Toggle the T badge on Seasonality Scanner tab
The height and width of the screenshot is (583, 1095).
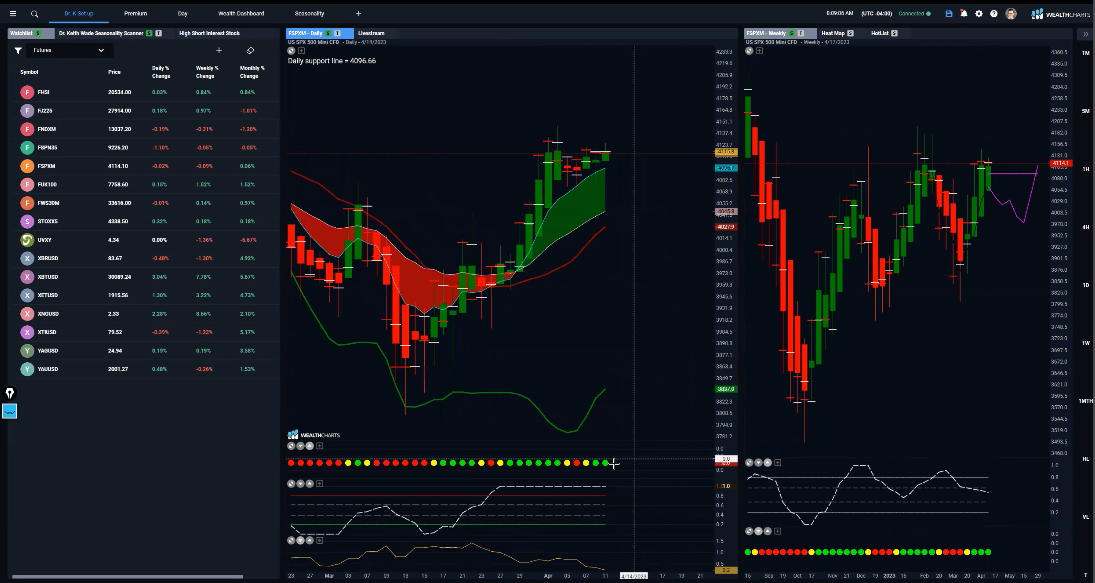point(159,33)
